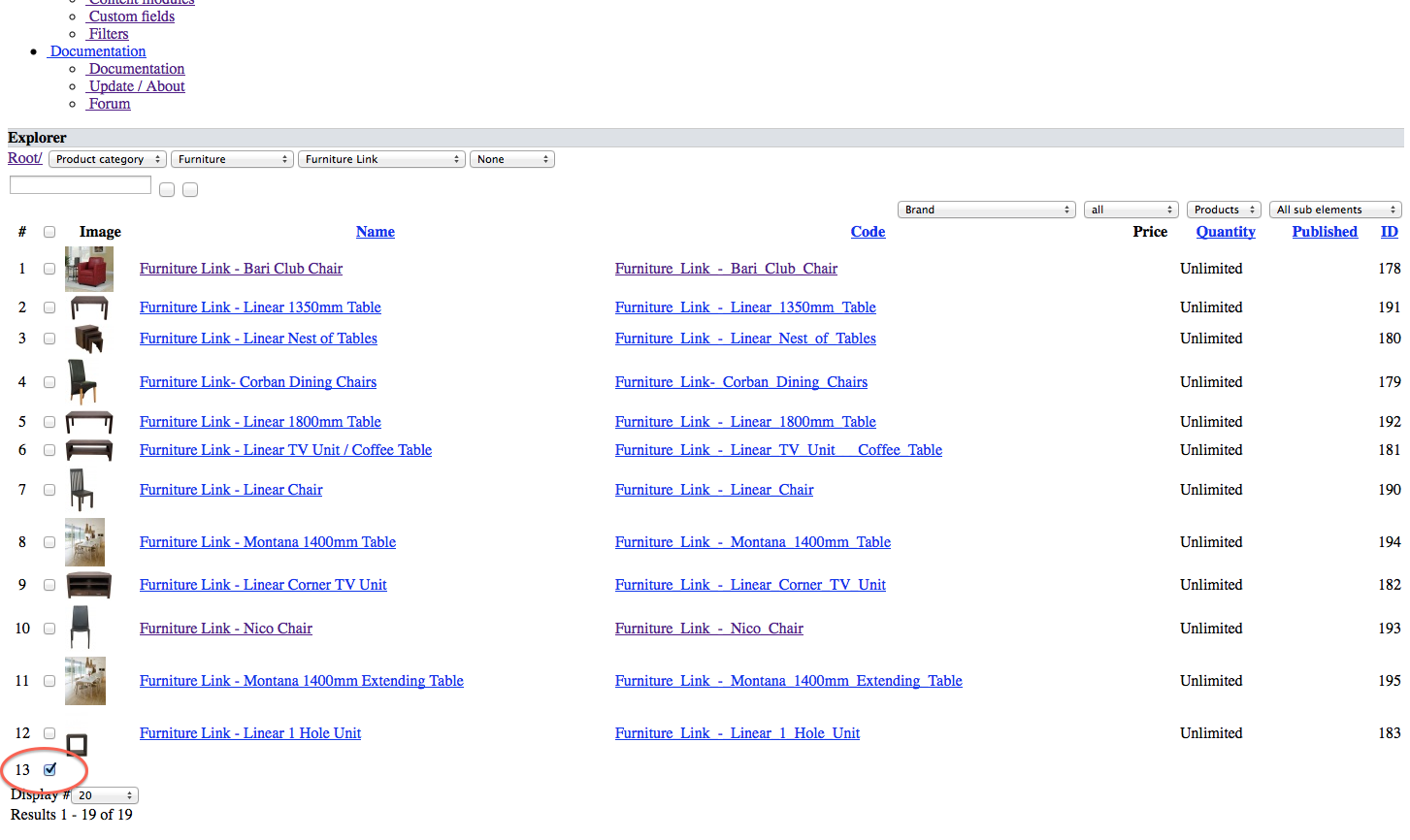Open the 'Furniture Link - Nico Chair' name link

[226, 629]
